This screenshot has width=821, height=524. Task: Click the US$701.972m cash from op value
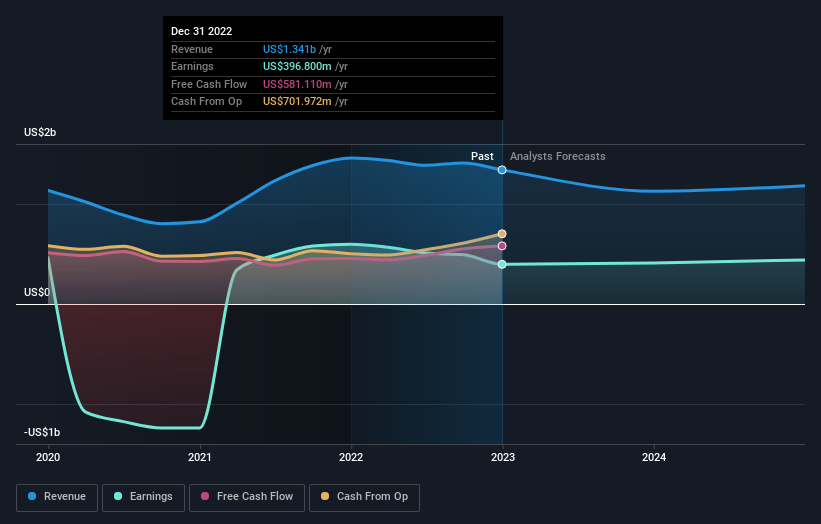point(297,102)
